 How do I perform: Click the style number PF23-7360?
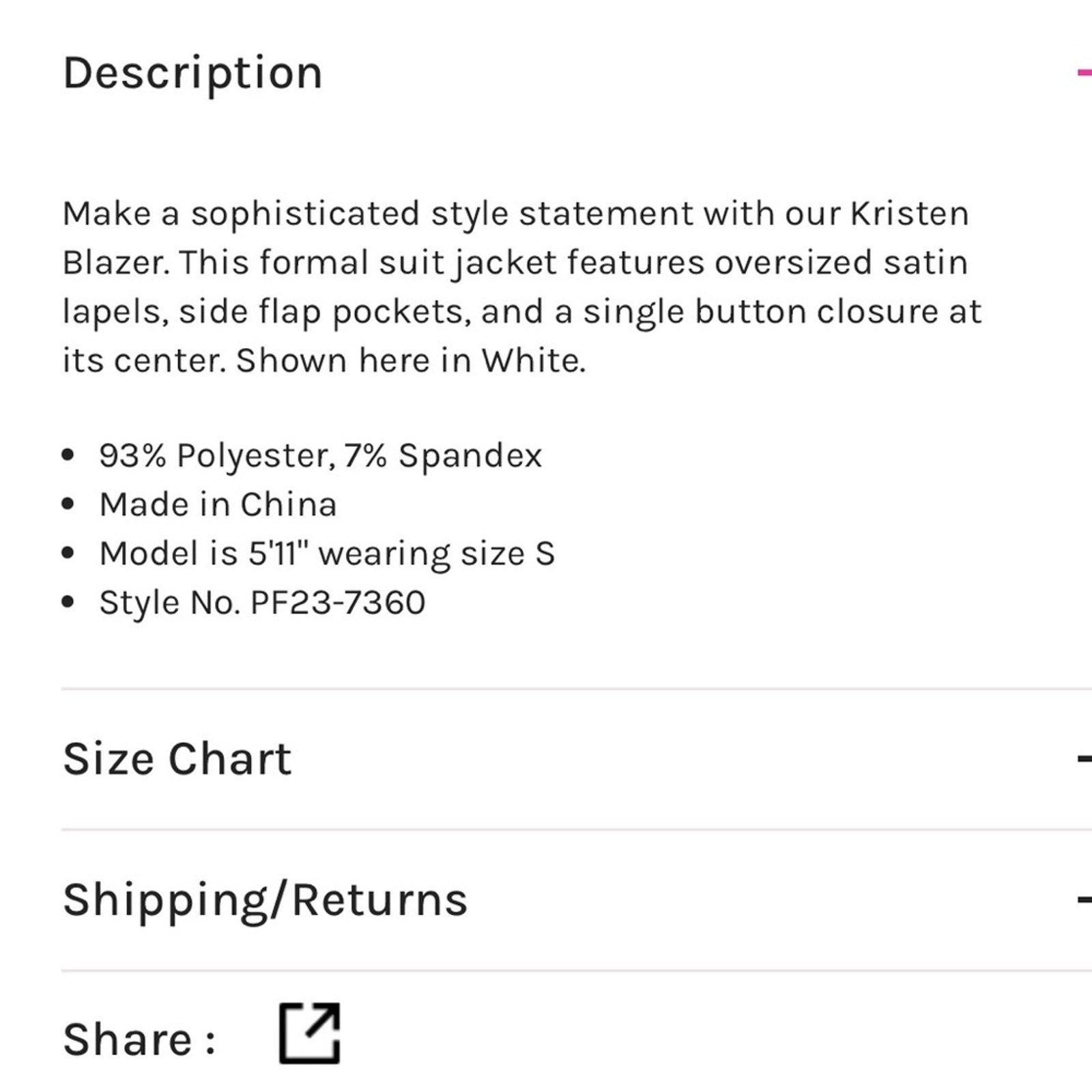[x=338, y=603]
